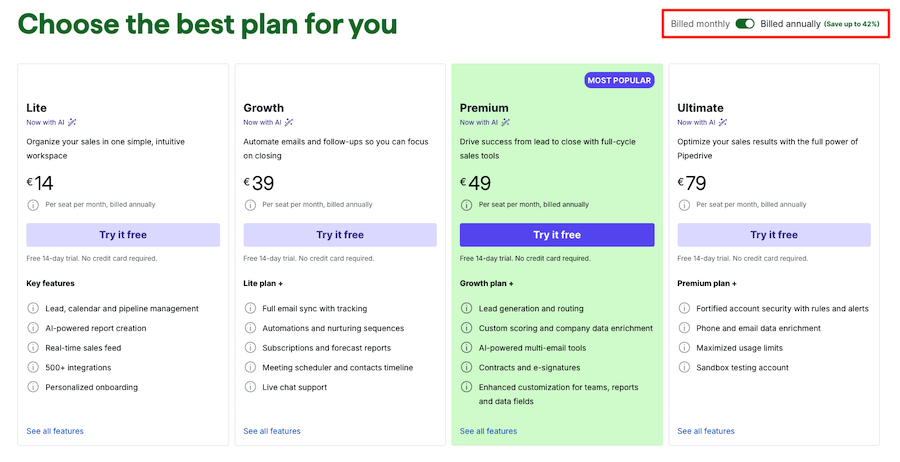Click info icon next to Ultimate price note
Image resolution: width=900 pixels, height=462 pixels.
(684, 205)
